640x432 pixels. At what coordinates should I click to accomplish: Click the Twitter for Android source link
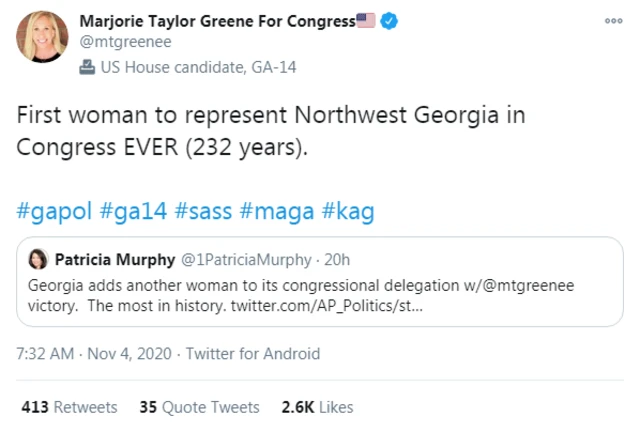point(253,353)
